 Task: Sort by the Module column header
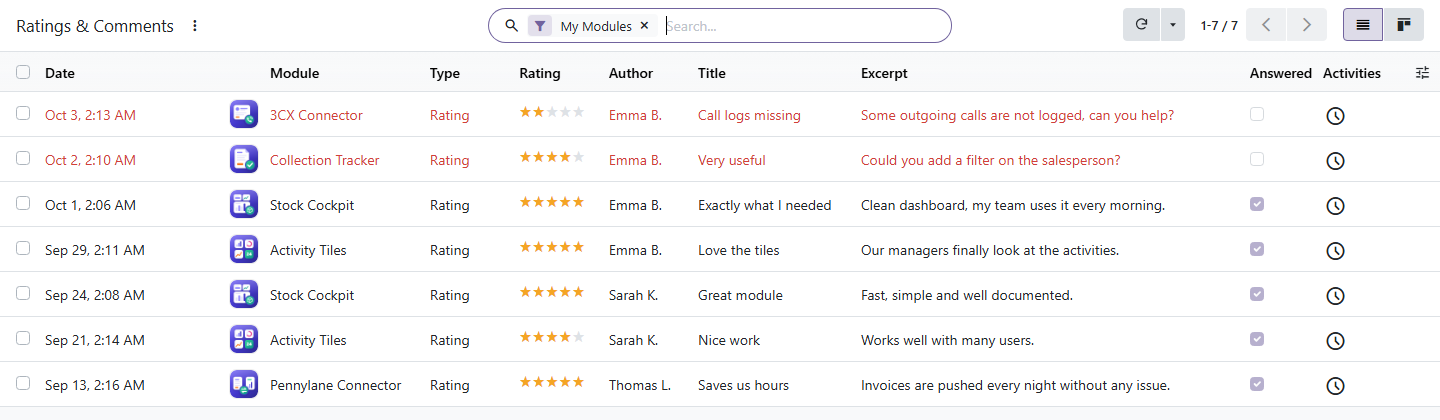(x=295, y=73)
